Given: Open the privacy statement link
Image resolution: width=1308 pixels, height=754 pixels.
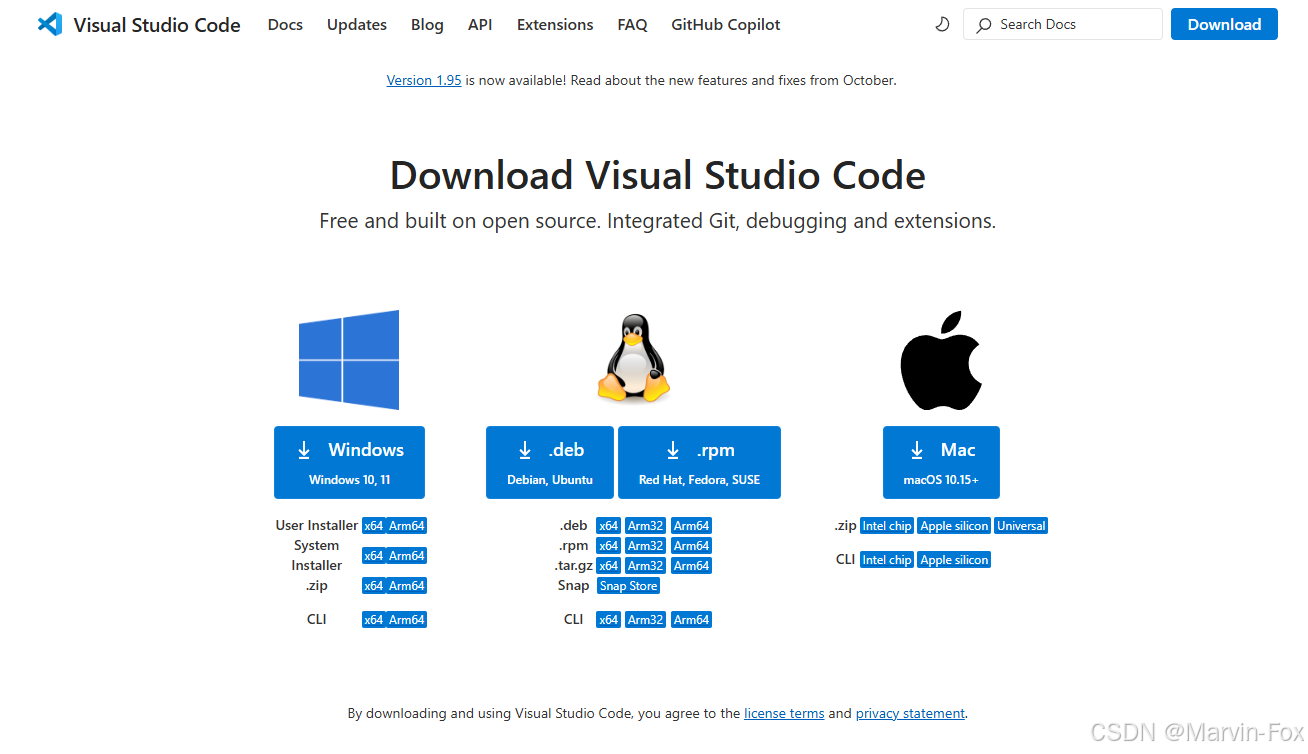Looking at the screenshot, I should [910, 714].
